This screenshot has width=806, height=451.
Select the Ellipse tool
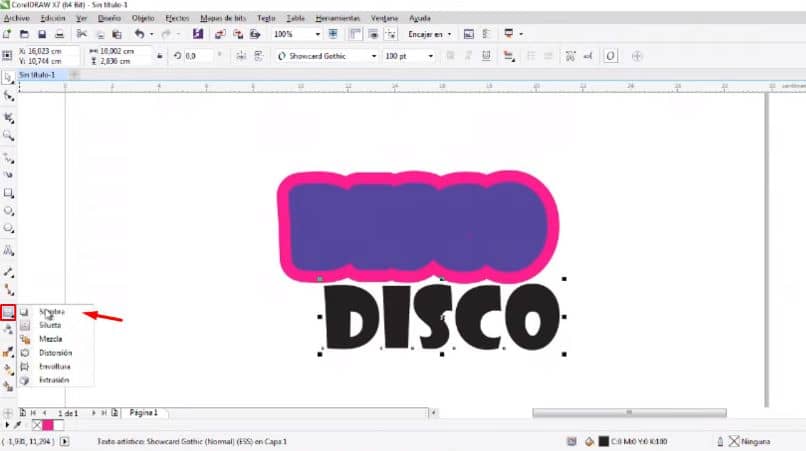(8, 211)
